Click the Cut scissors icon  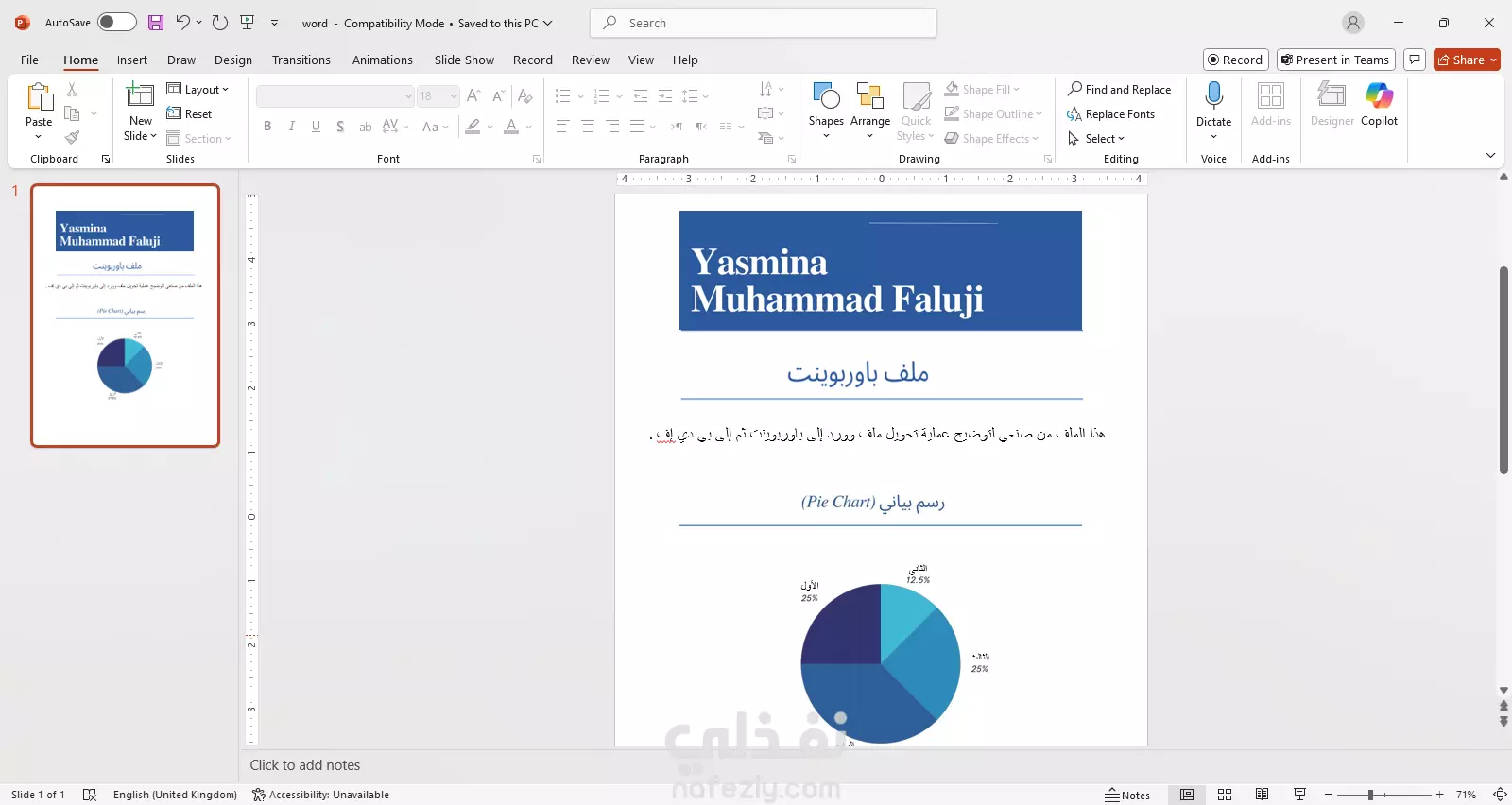(72, 89)
